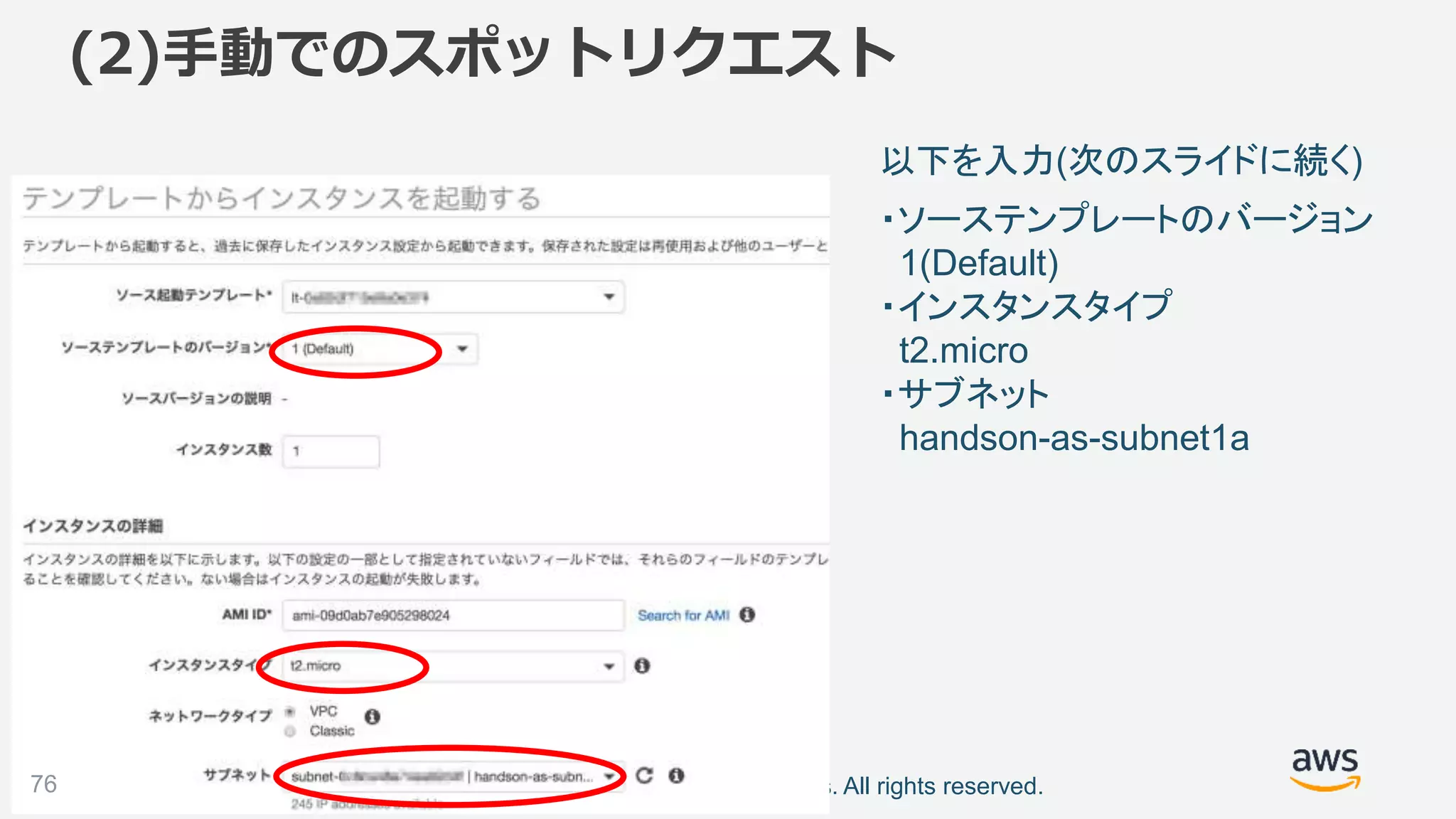This screenshot has height=819, width=1456.
Task: Click the slide text t2.micro
Action: (963, 350)
